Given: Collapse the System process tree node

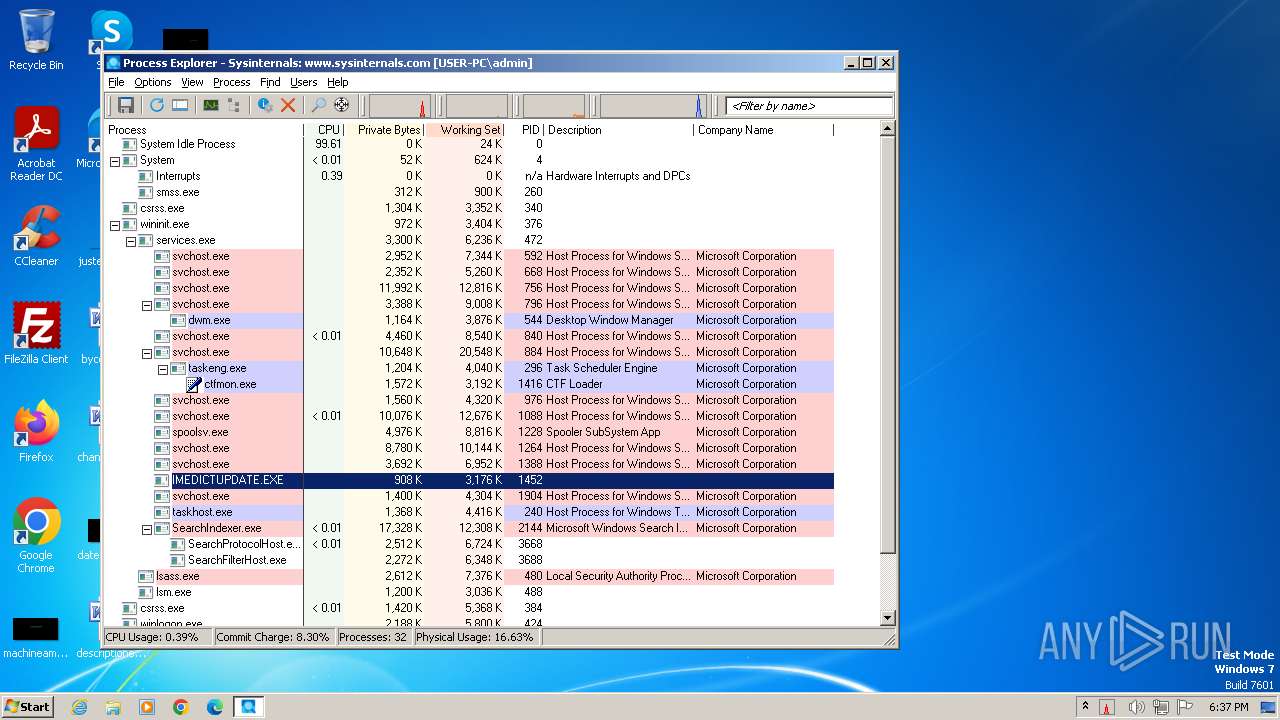Looking at the screenshot, I should [114, 160].
